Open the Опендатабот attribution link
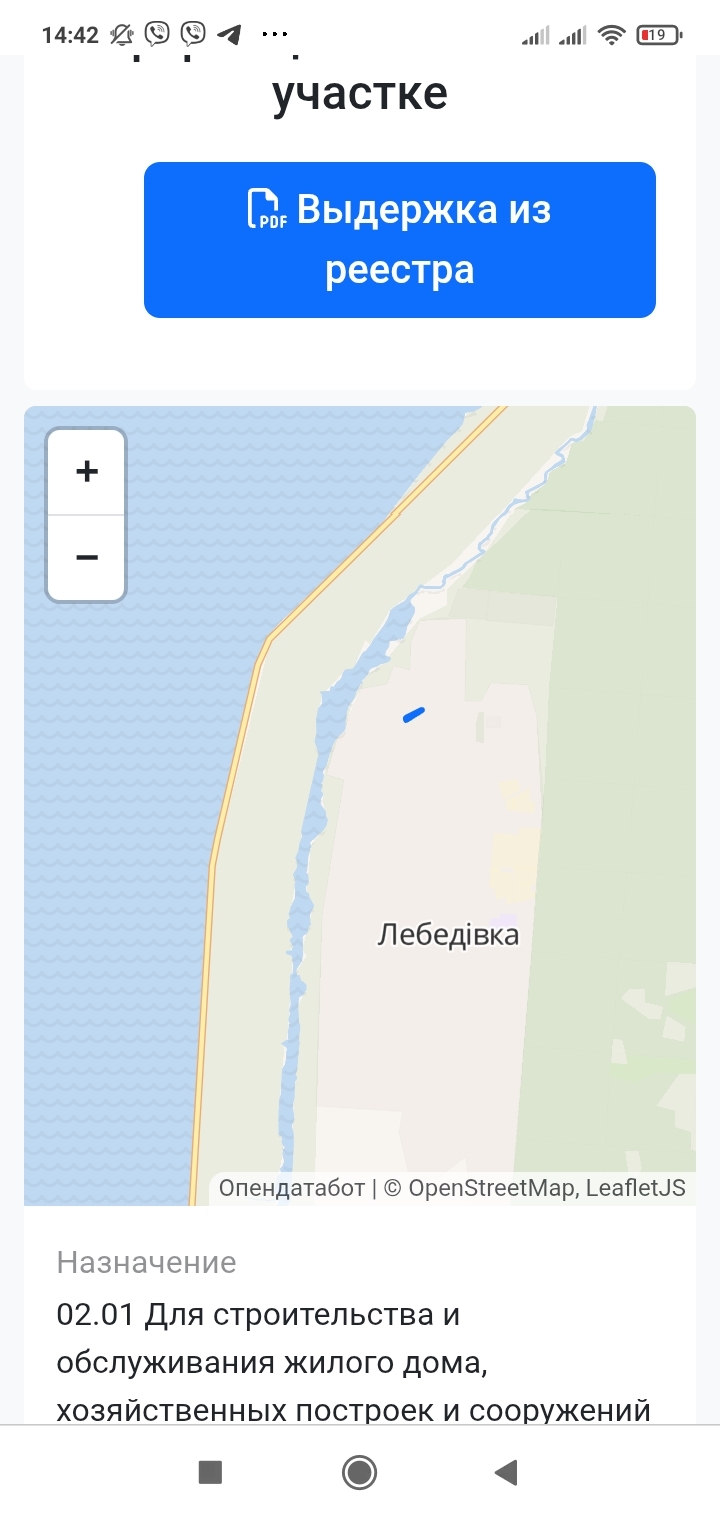Viewport: 720px width, 1520px height. pos(292,1188)
